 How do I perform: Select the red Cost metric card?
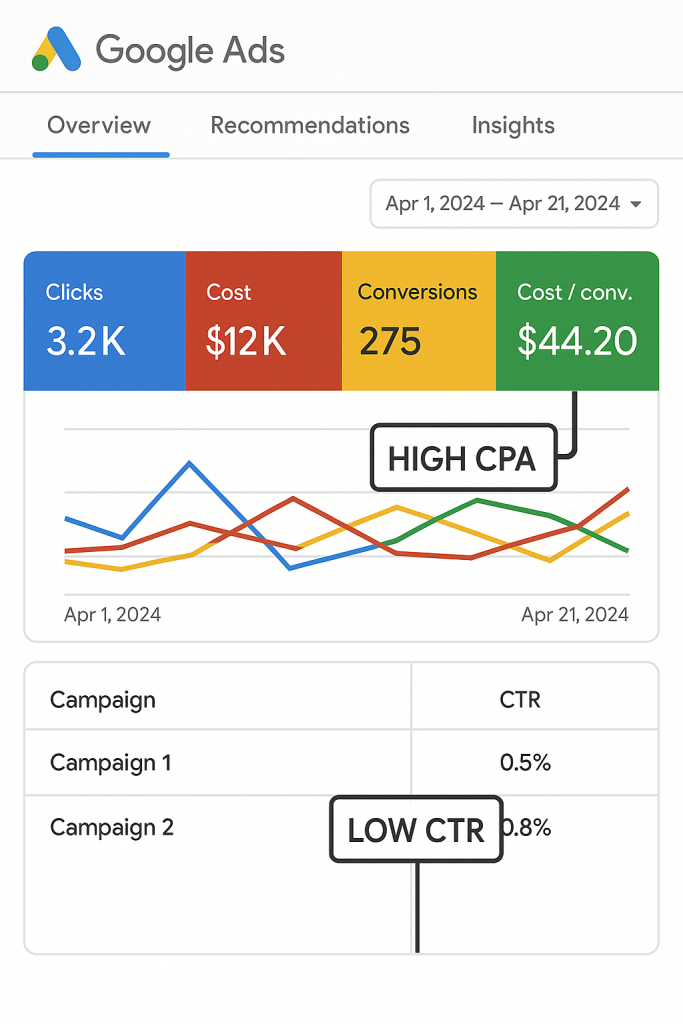pyautogui.click(x=263, y=321)
